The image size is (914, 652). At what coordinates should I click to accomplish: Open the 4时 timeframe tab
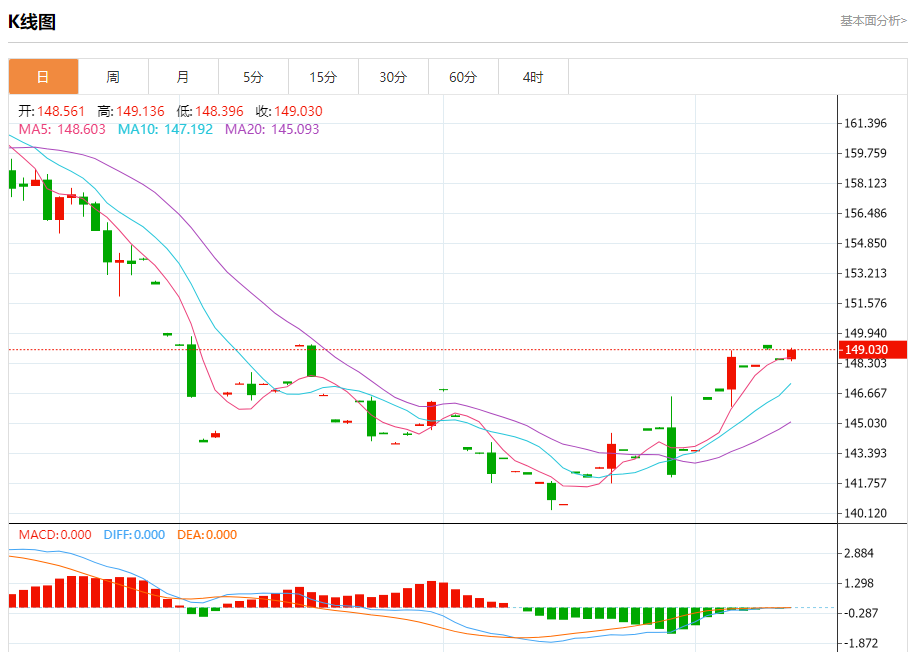tap(533, 76)
